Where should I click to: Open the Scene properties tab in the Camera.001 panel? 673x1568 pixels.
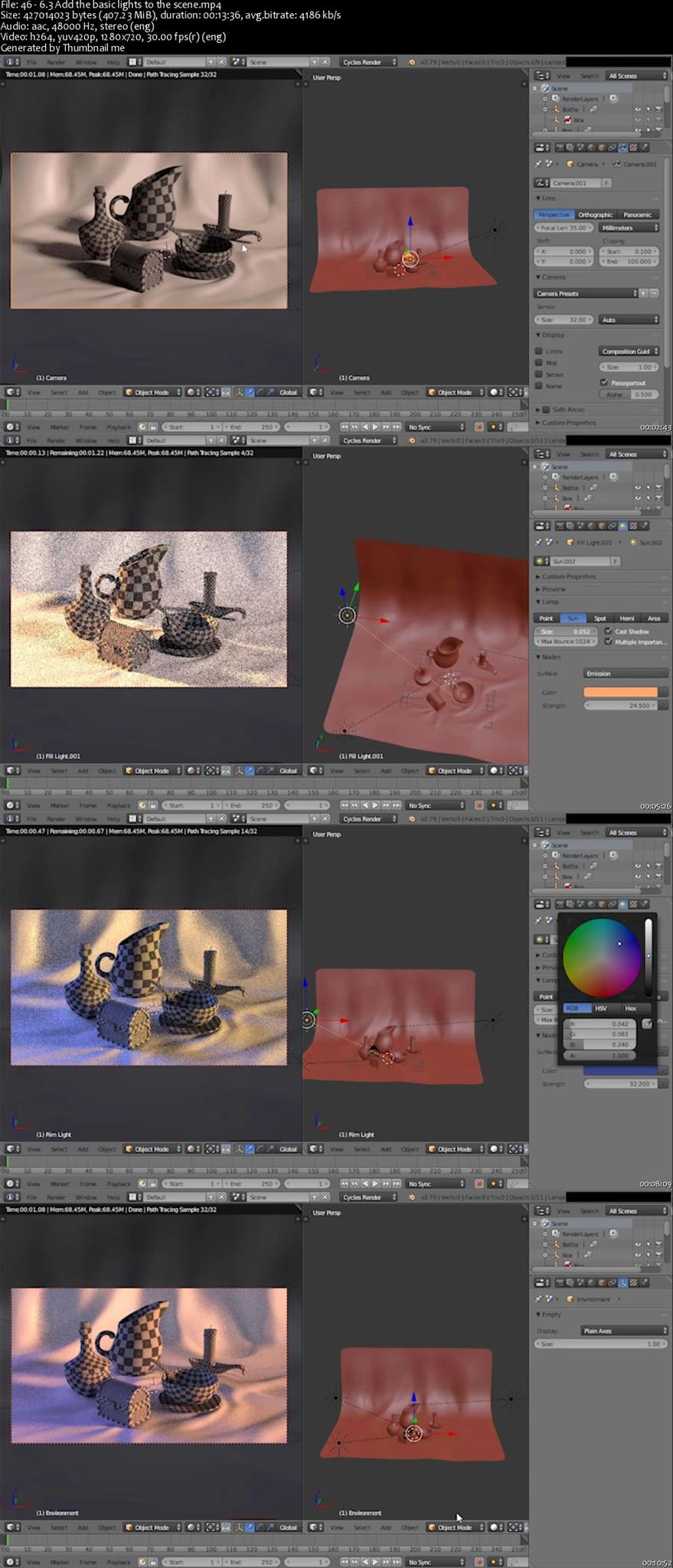tap(580, 147)
